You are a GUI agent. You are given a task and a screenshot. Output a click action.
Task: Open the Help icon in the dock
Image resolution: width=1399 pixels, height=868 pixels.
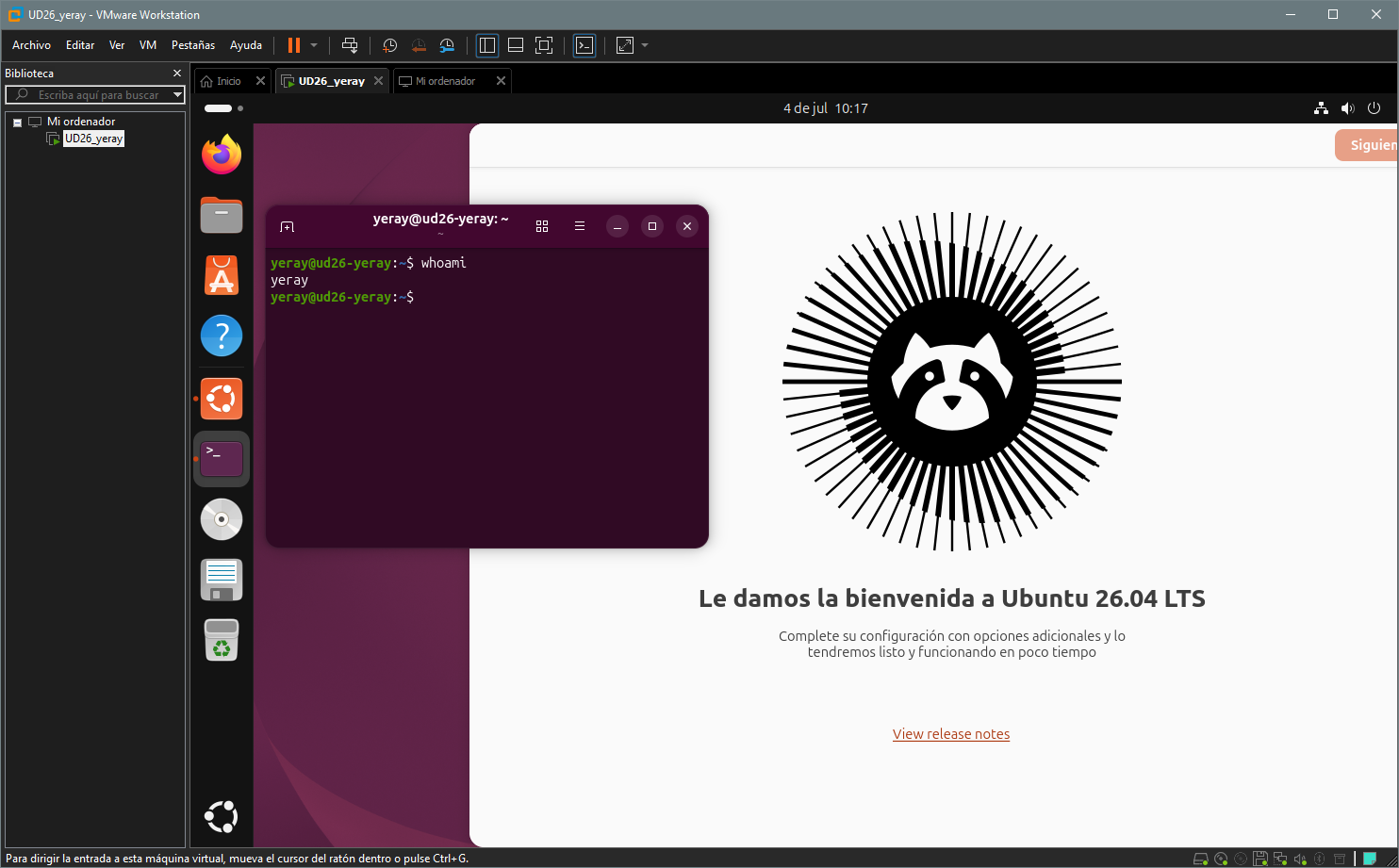point(222,336)
